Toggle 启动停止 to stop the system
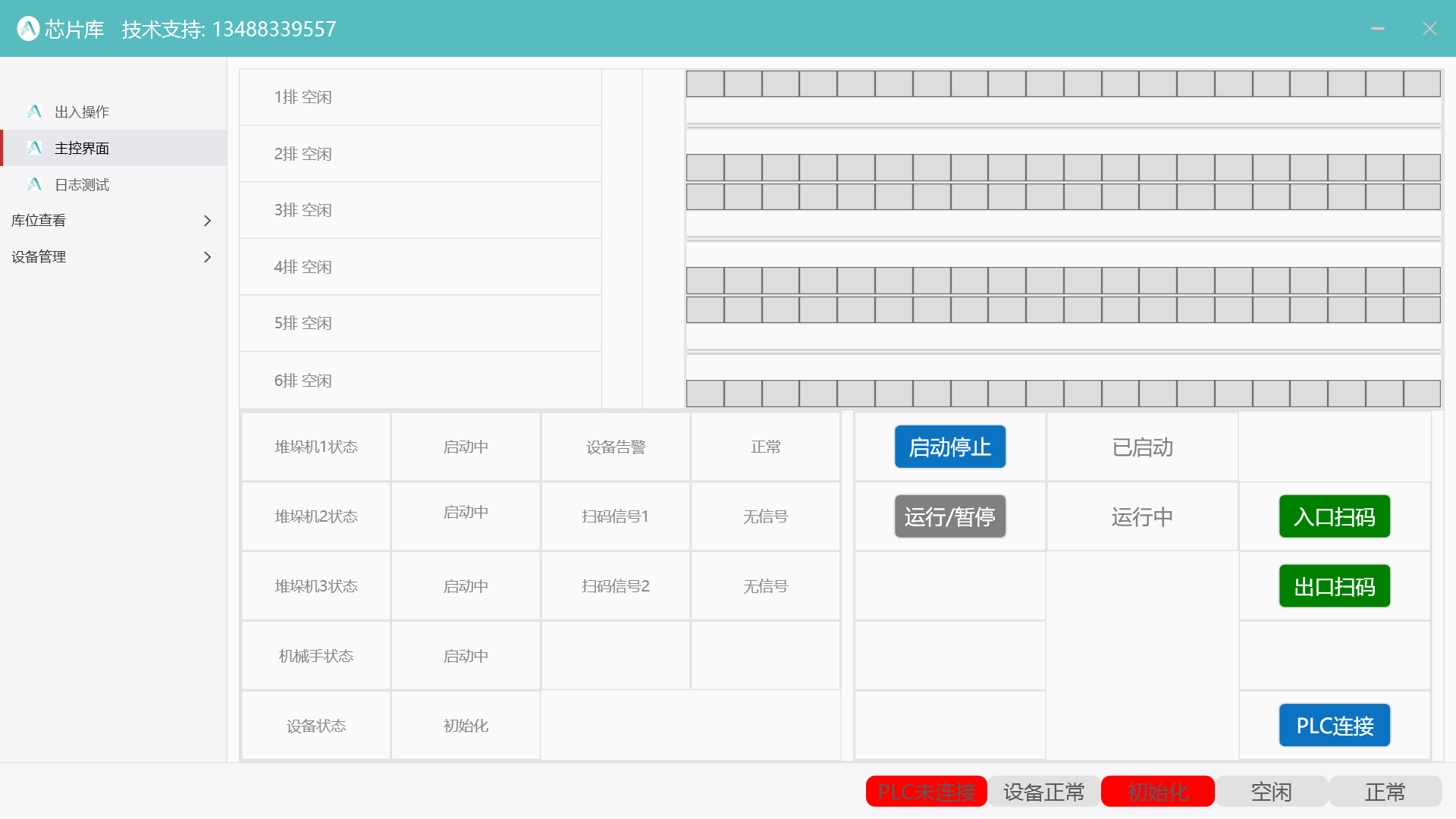Screen dimensions: 1456x819 [949, 447]
